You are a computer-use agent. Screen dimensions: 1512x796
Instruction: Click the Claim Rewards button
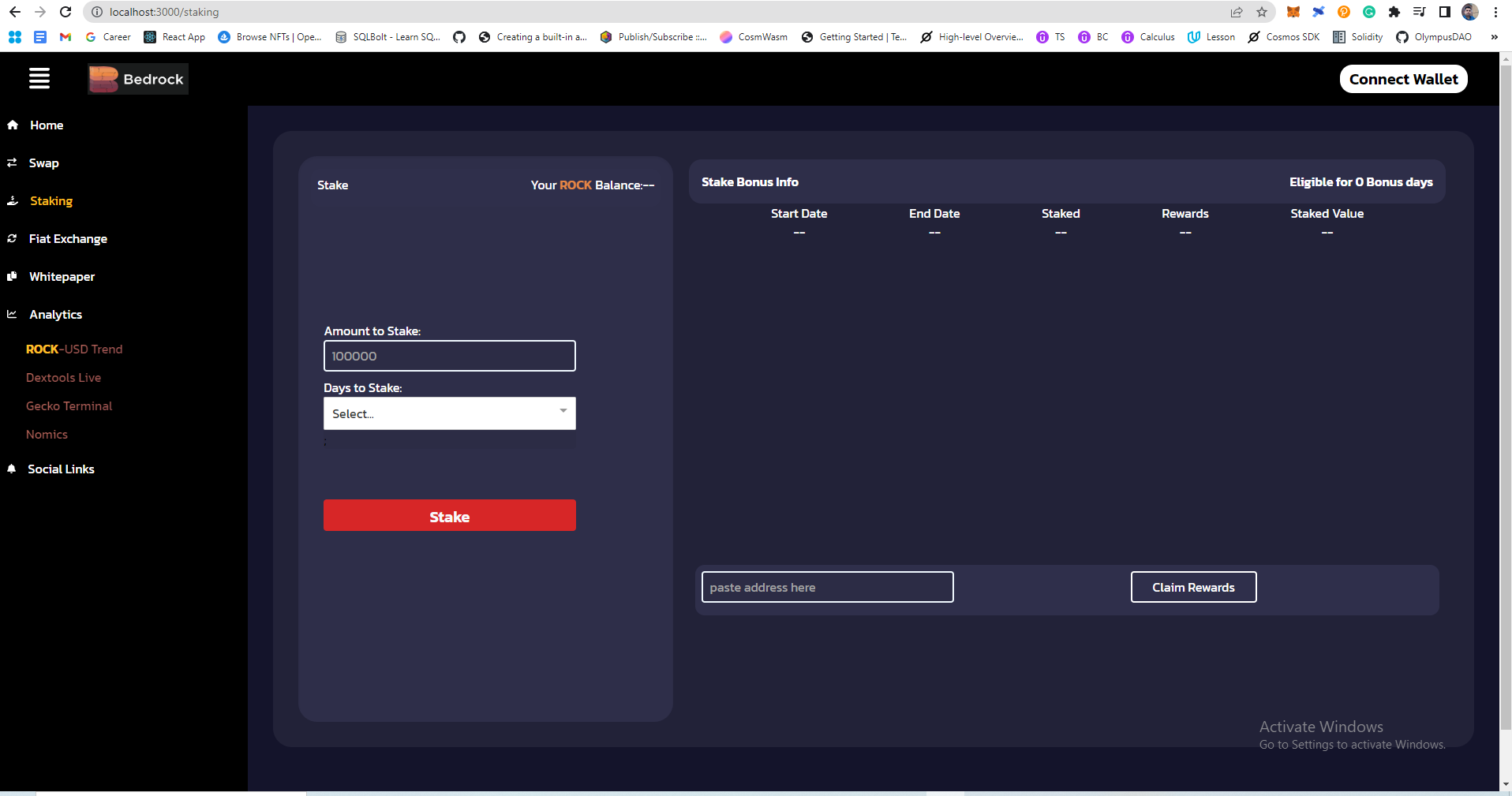click(x=1193, y=587)
